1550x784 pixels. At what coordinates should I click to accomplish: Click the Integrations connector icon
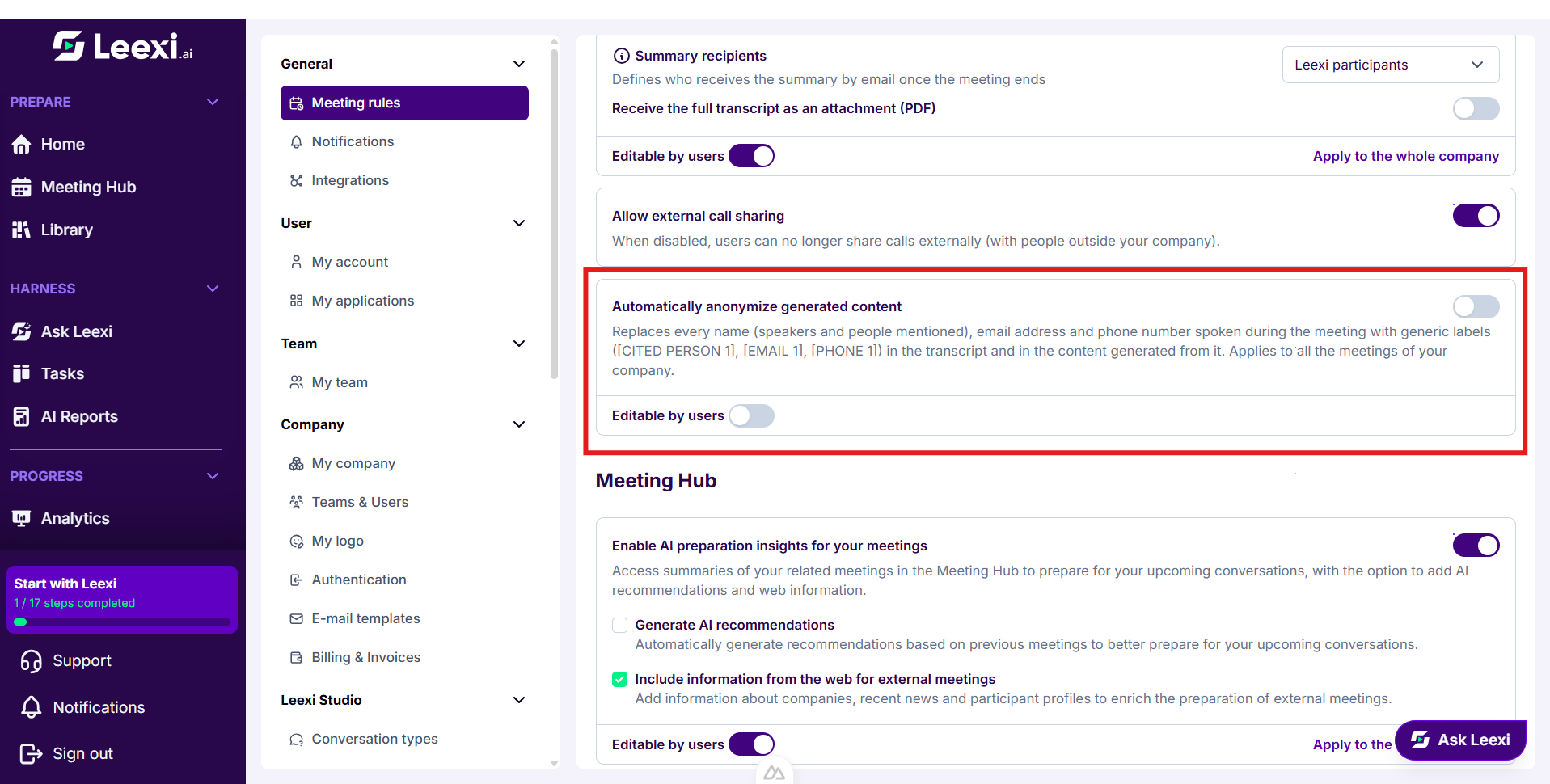click(x=297, y=180)
